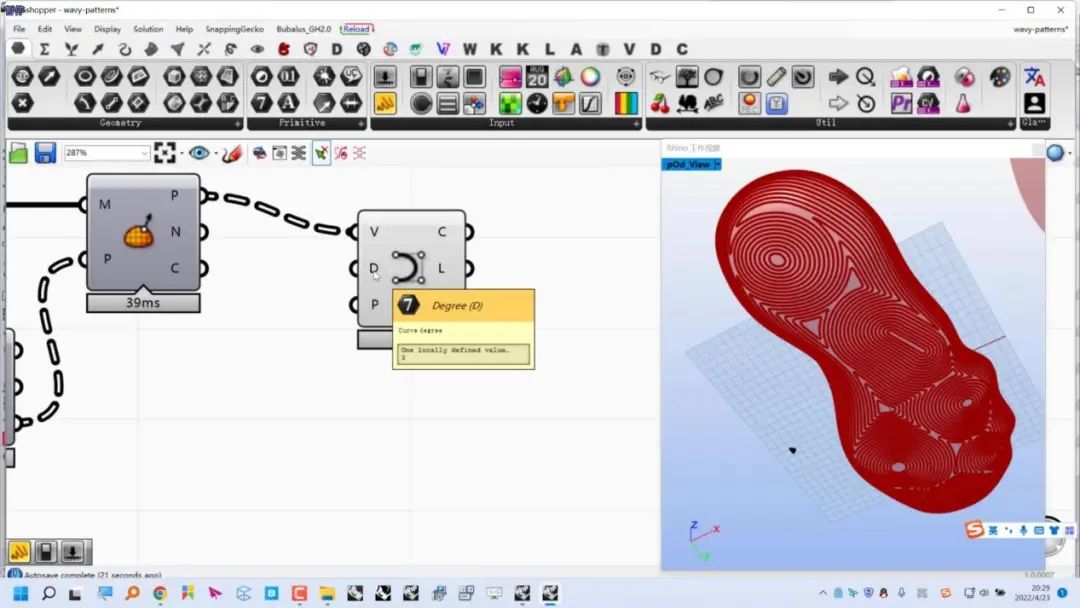The width and height of the screenshot is (1080, 608).
Task: Select the red squirrel plugin tab
Action: (x=284, y=49)
